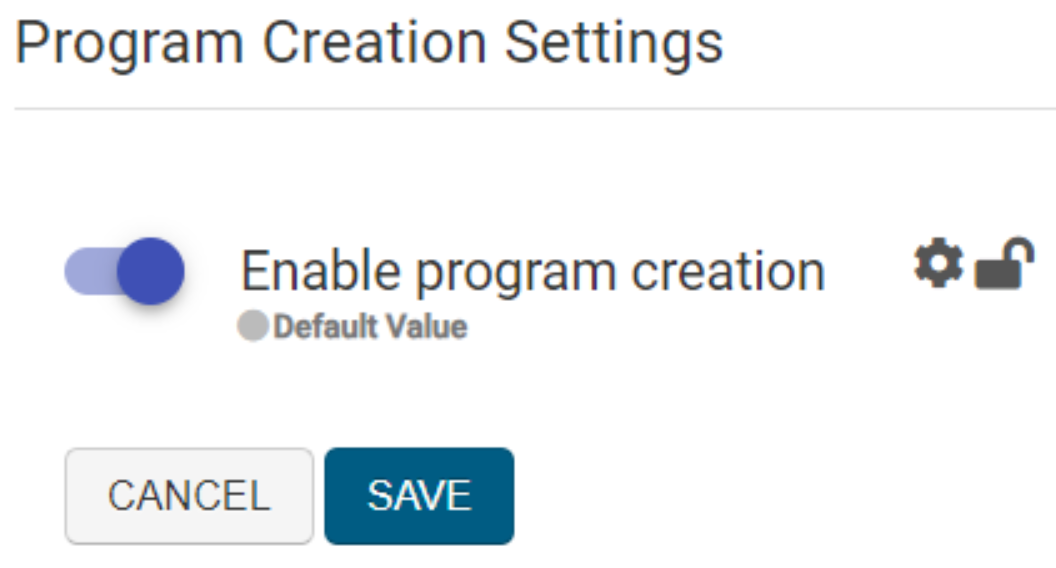Select the gray dot before Default Value

[x=253, y=327]
